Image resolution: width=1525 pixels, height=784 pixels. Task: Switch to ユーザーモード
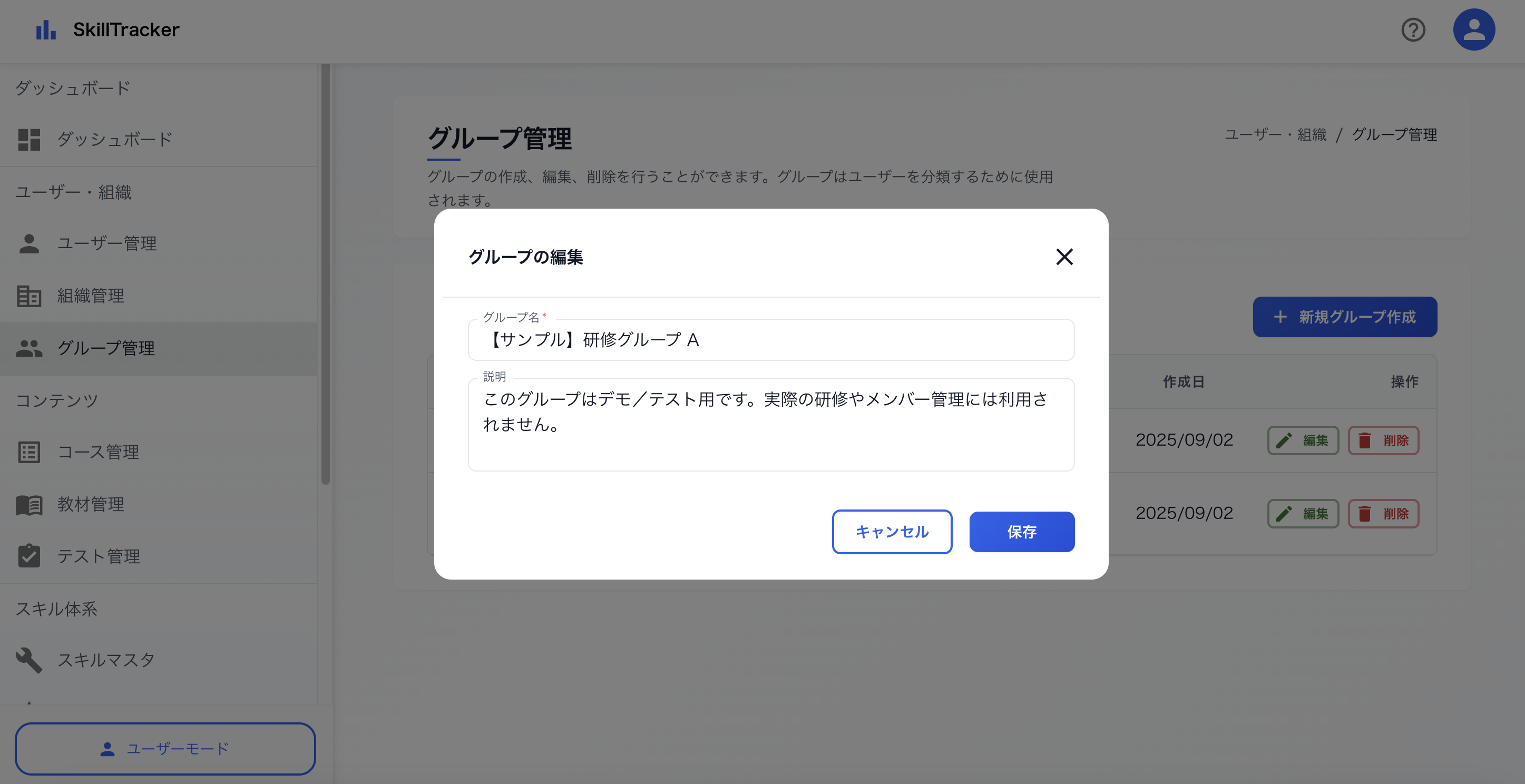(166, 749)
